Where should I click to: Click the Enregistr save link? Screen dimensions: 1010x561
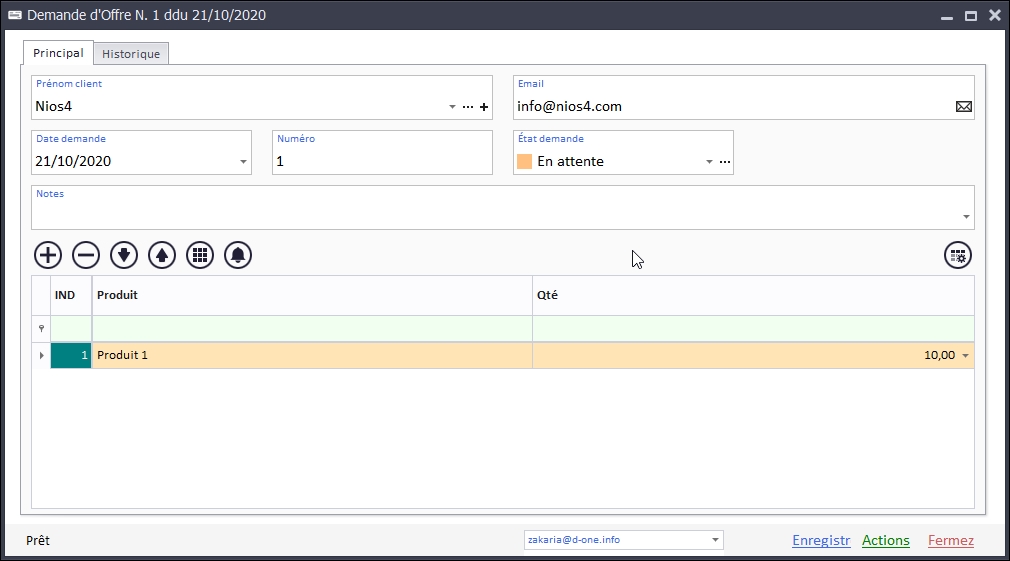coord(820,540)
